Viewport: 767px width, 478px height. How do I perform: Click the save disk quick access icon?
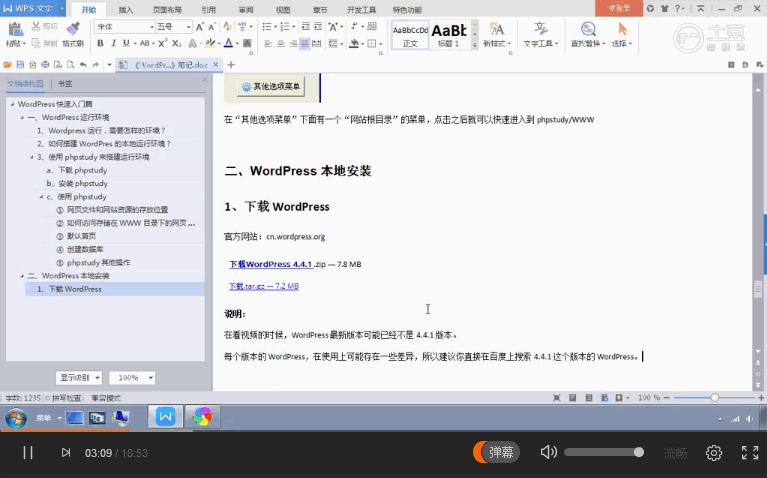20,65
